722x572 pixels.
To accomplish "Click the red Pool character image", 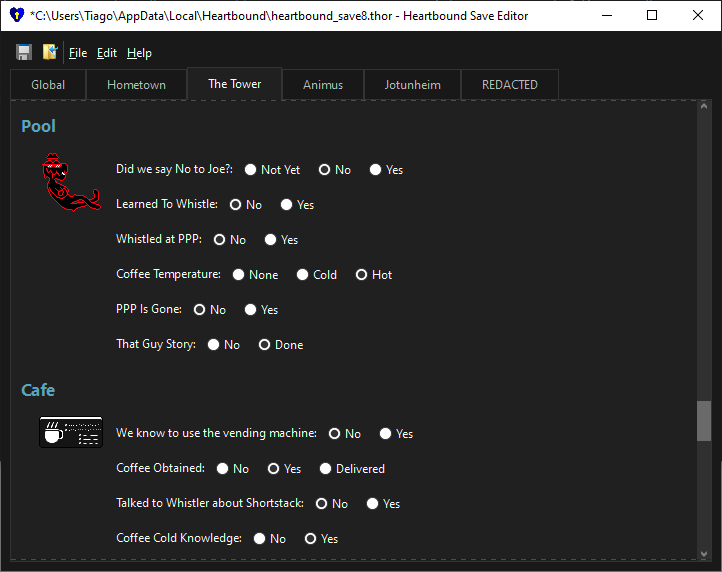I will point(70,185).
